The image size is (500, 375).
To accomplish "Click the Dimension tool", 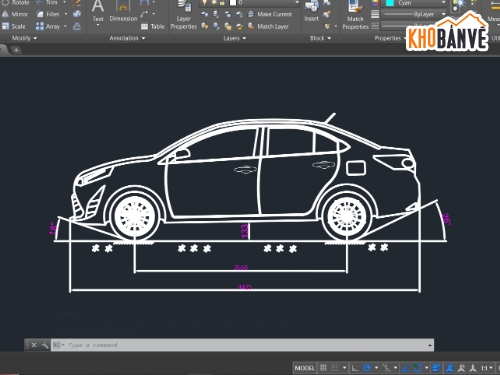I will (x=123, y=11).
